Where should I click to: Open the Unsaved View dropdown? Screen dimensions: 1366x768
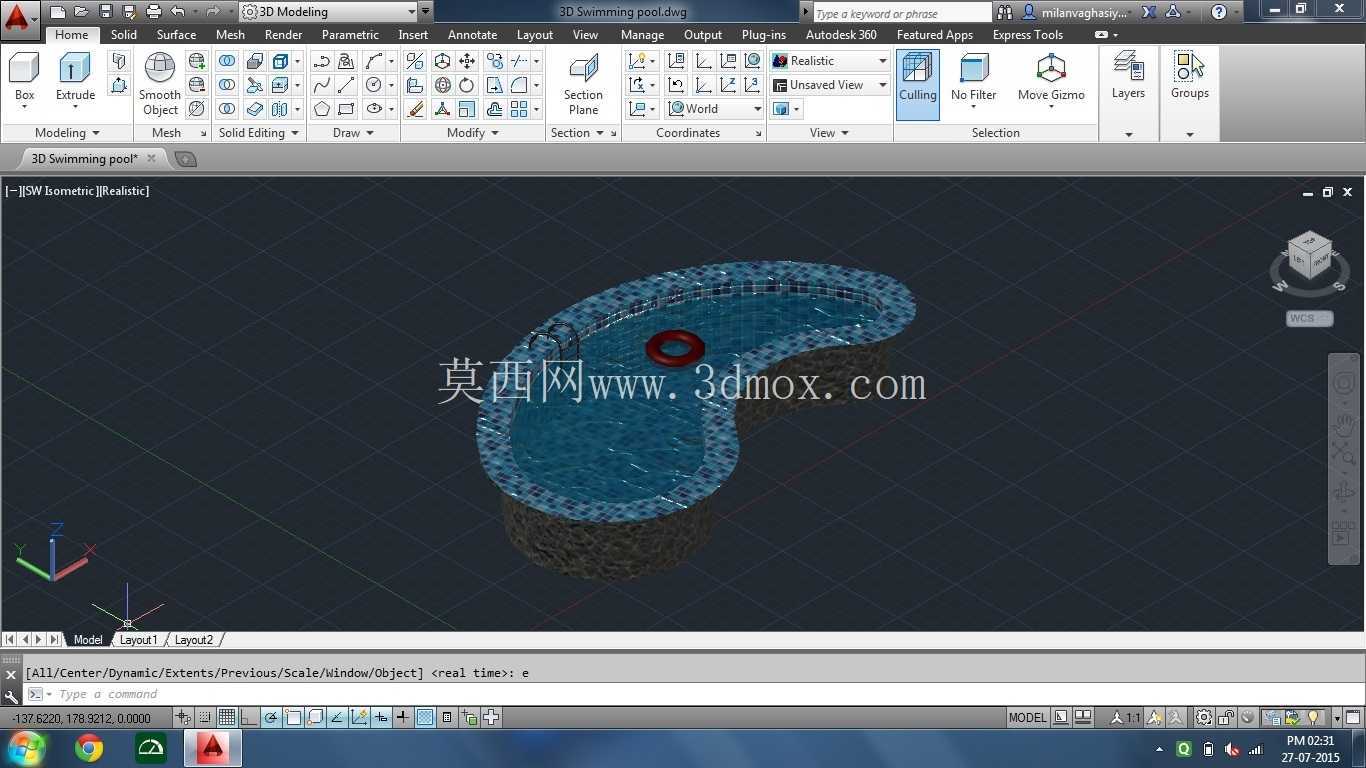pyautogui.click(x=829, y=85)
